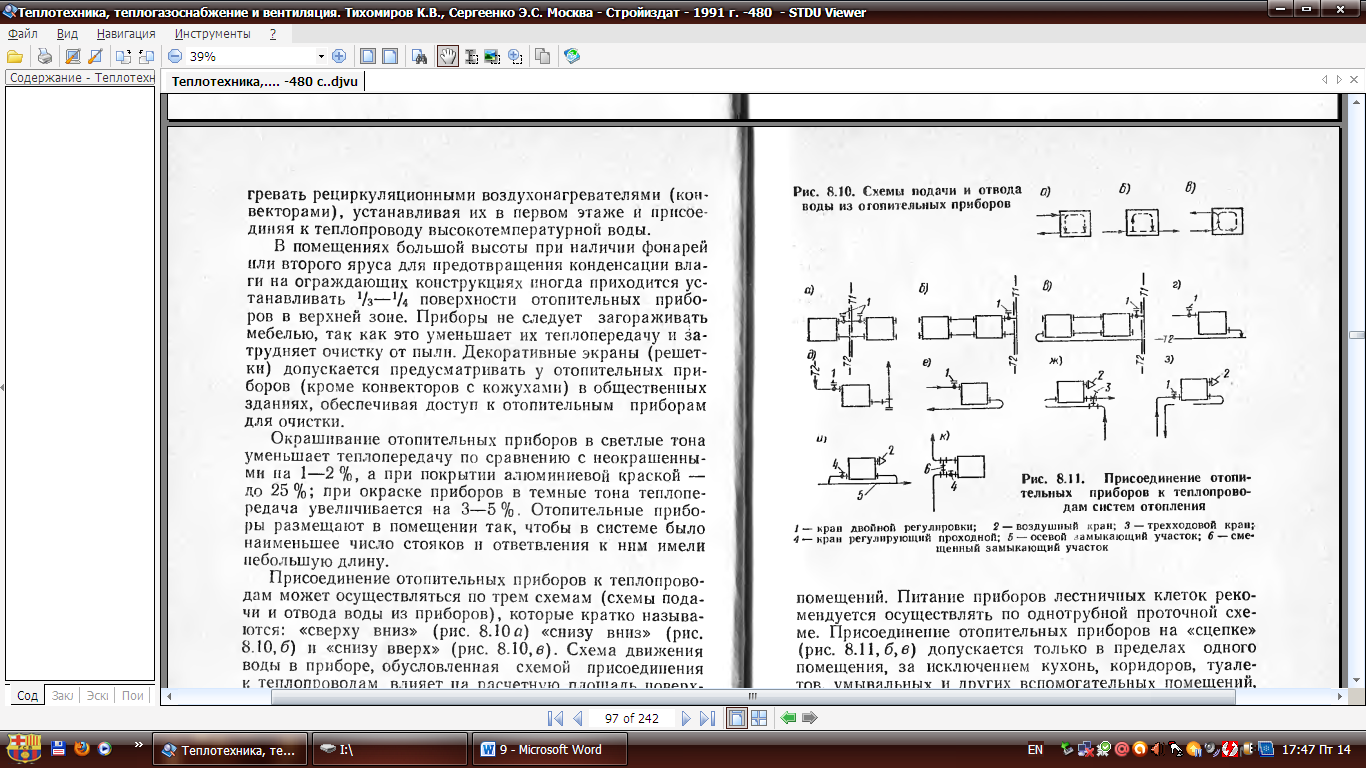Click the 39% zoom value field
1366x768 pixels.
click(x=250, y=57)
